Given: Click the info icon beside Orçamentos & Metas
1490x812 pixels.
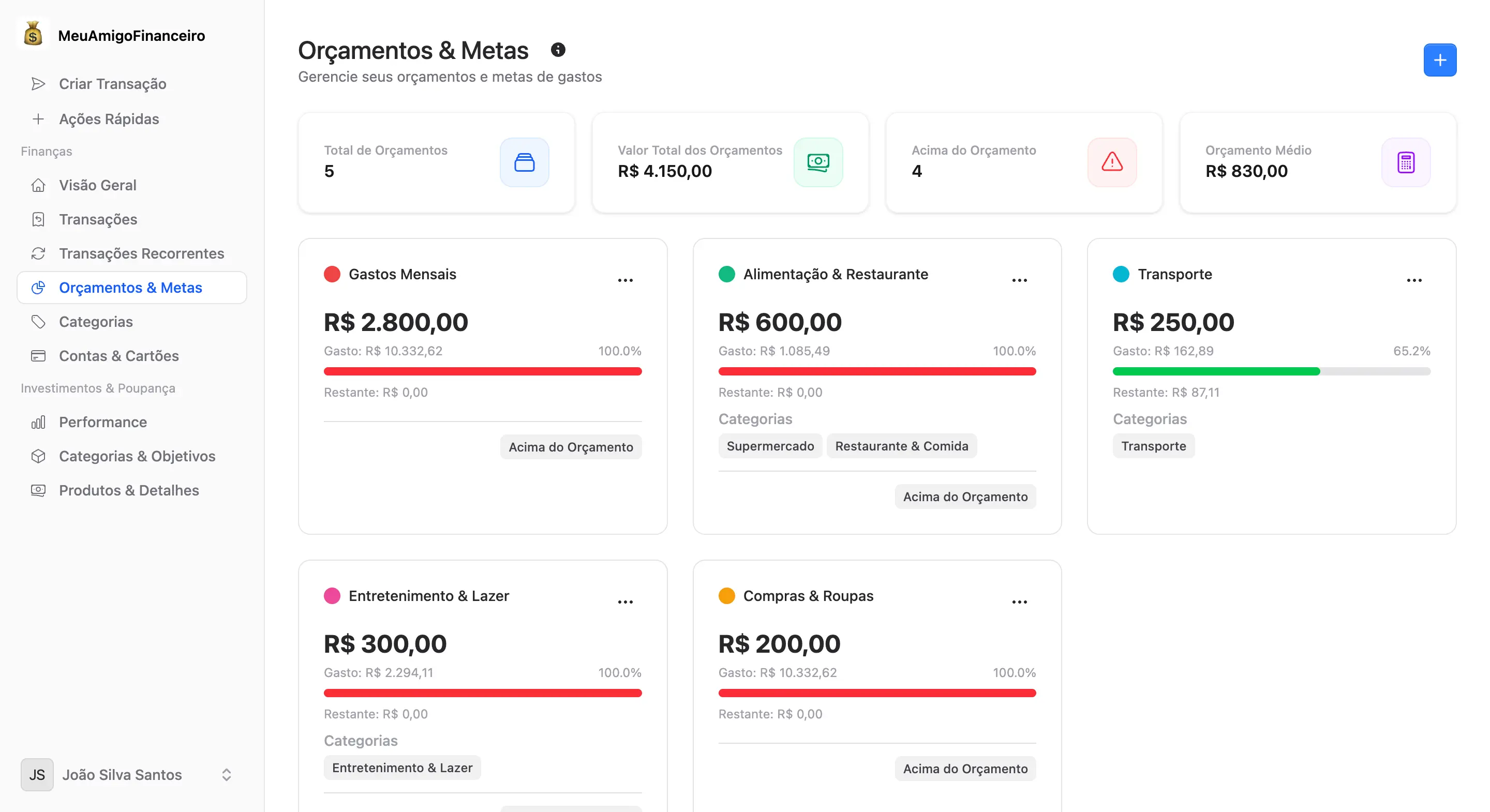Looking at the screenshot, I should coord(558,49).
